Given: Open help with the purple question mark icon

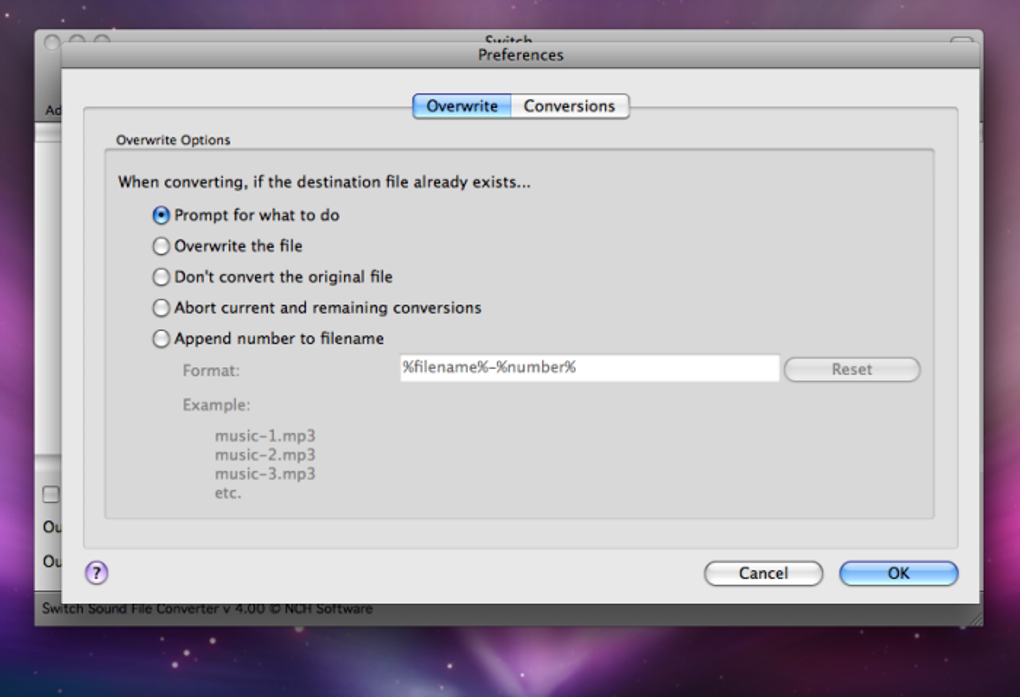Looking at the screenshot, I should [96, 573].
